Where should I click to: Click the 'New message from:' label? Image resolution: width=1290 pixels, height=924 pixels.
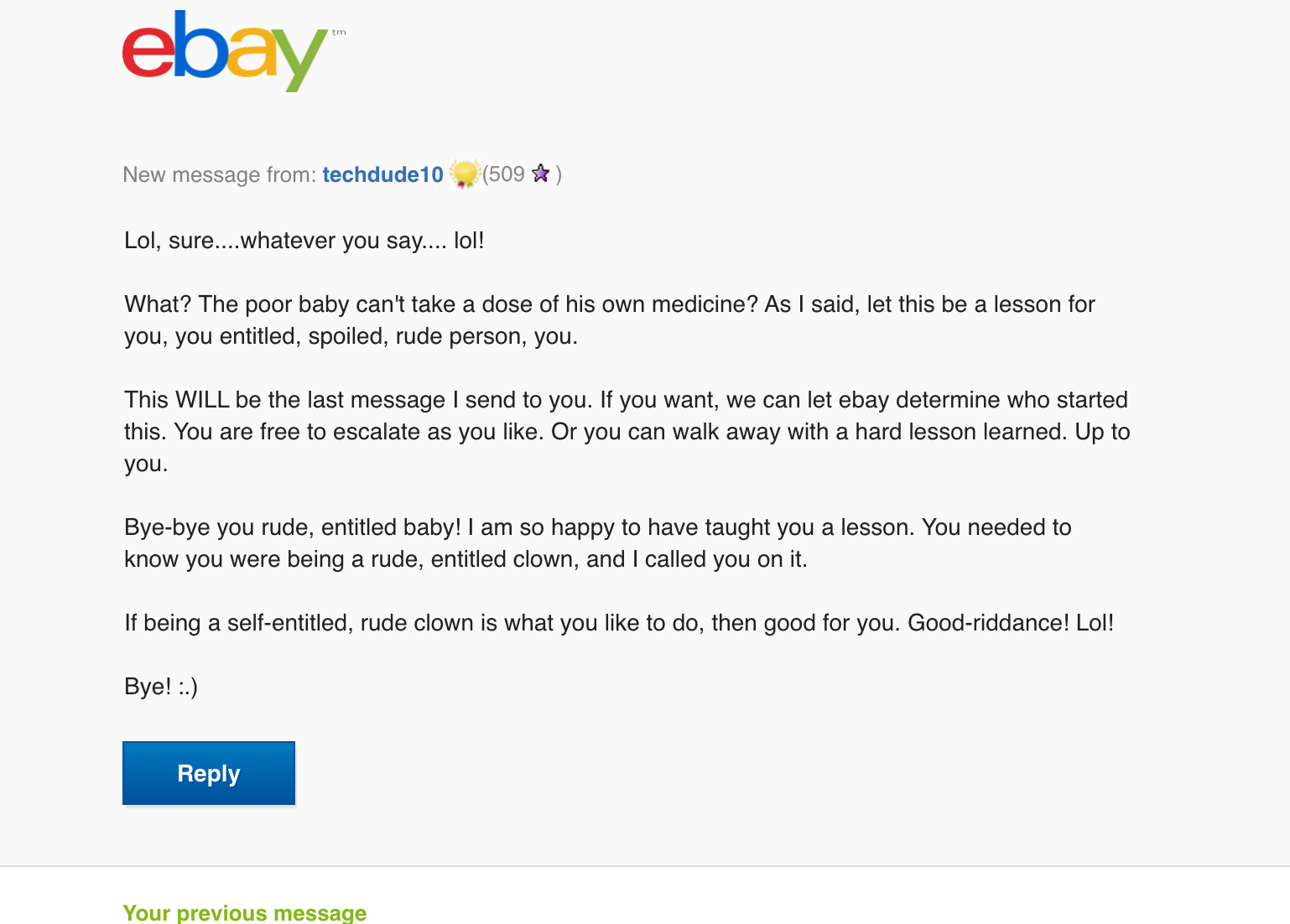coord(220,174)
